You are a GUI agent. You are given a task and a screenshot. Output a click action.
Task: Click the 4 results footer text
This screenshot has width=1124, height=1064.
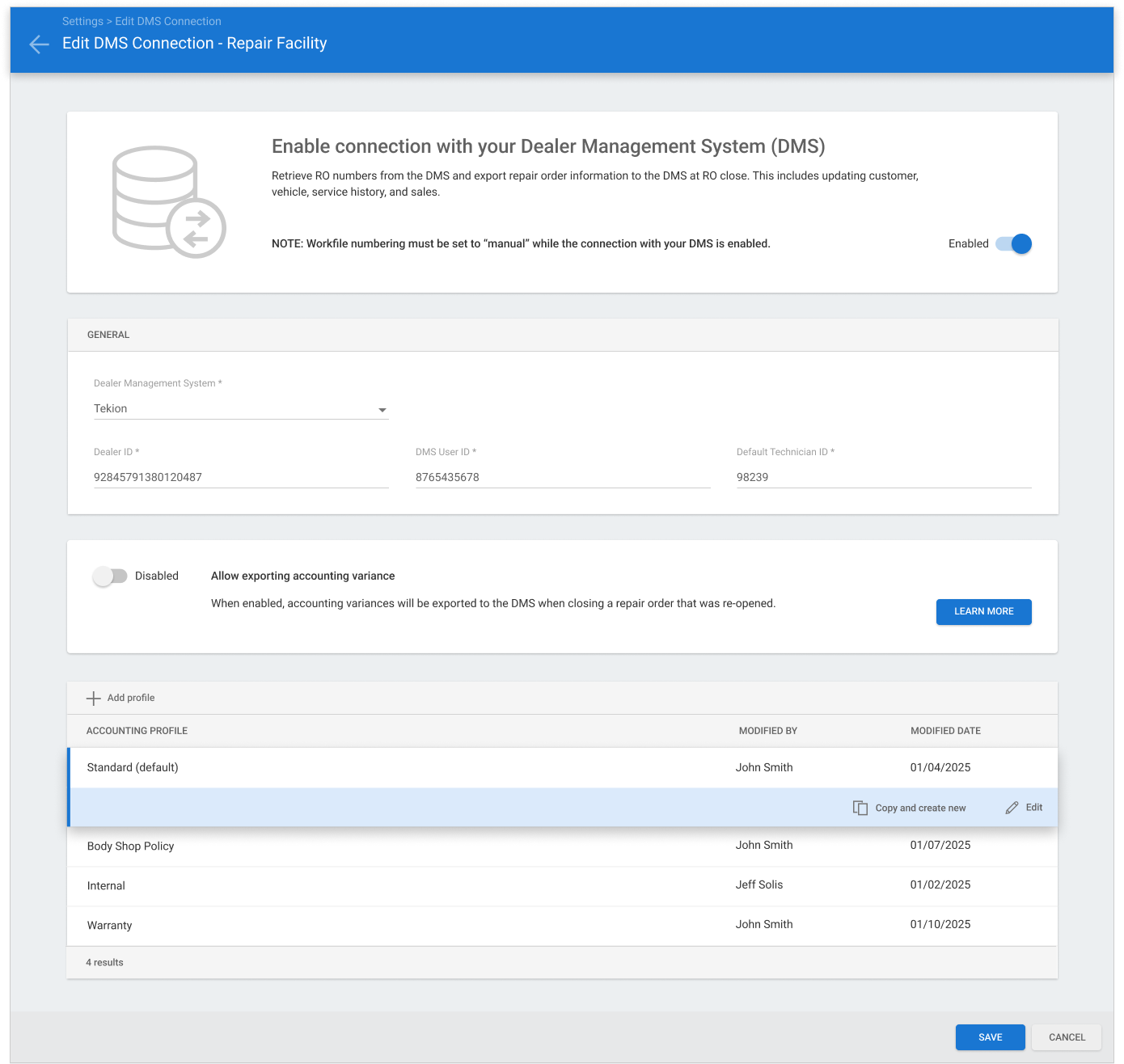(104, 962)
